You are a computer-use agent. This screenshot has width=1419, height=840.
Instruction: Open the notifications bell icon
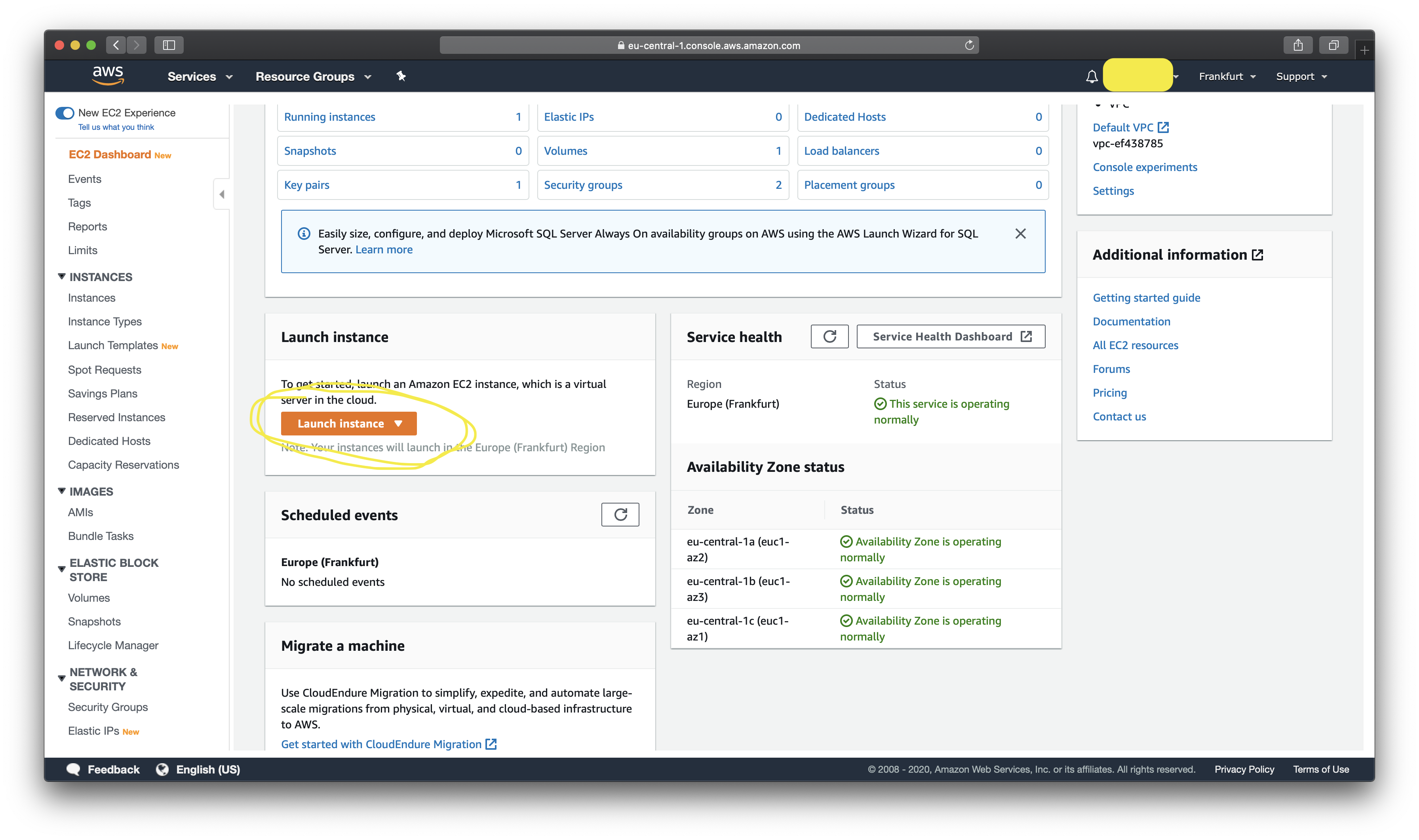(x=1091, y=76)
